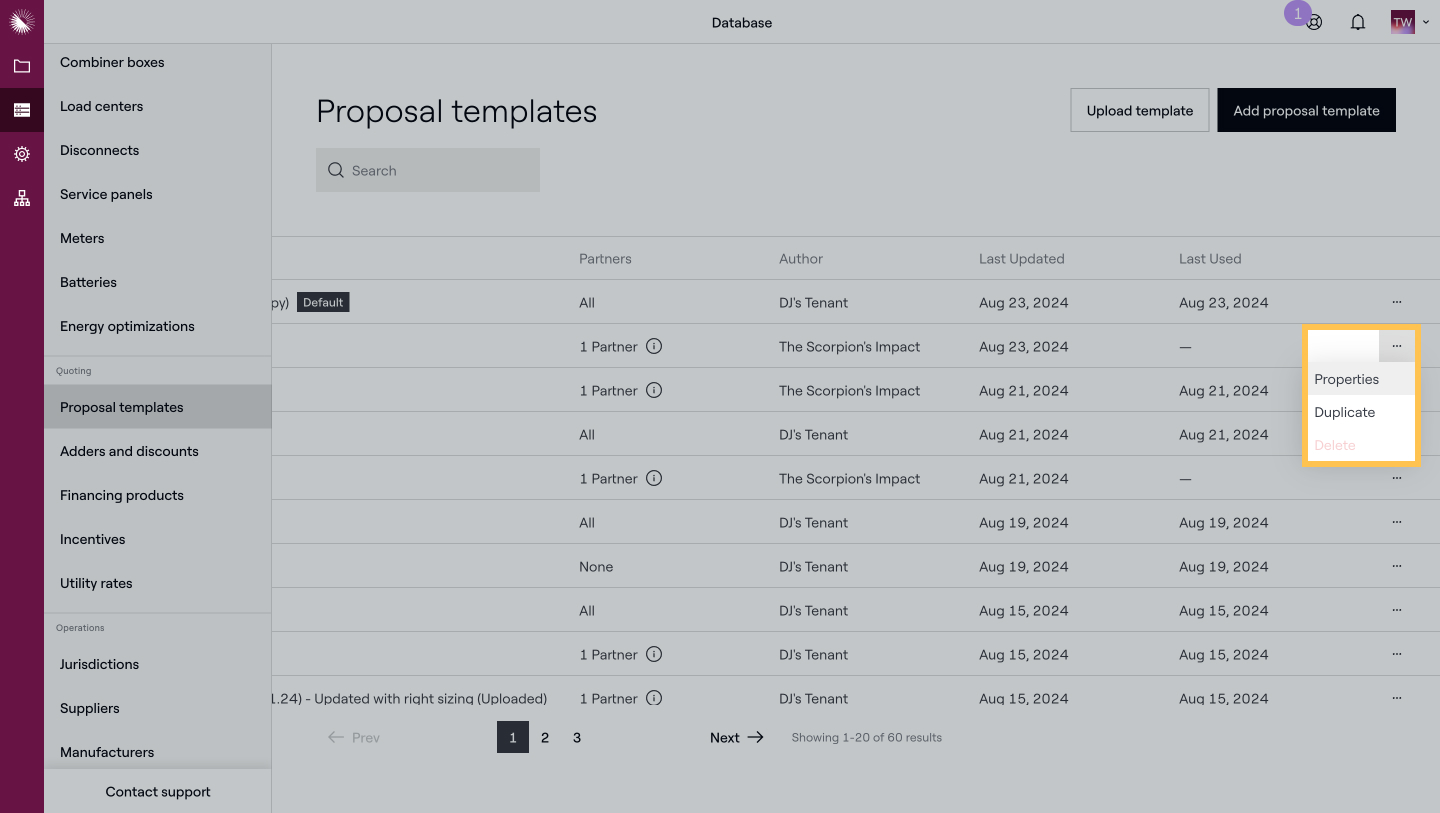Image resolution: width=1440 pixels, height=813 pixels.
Task: Choose Duplicate from the context menu
Action: pyautogui.click(x=1344, y=412)
